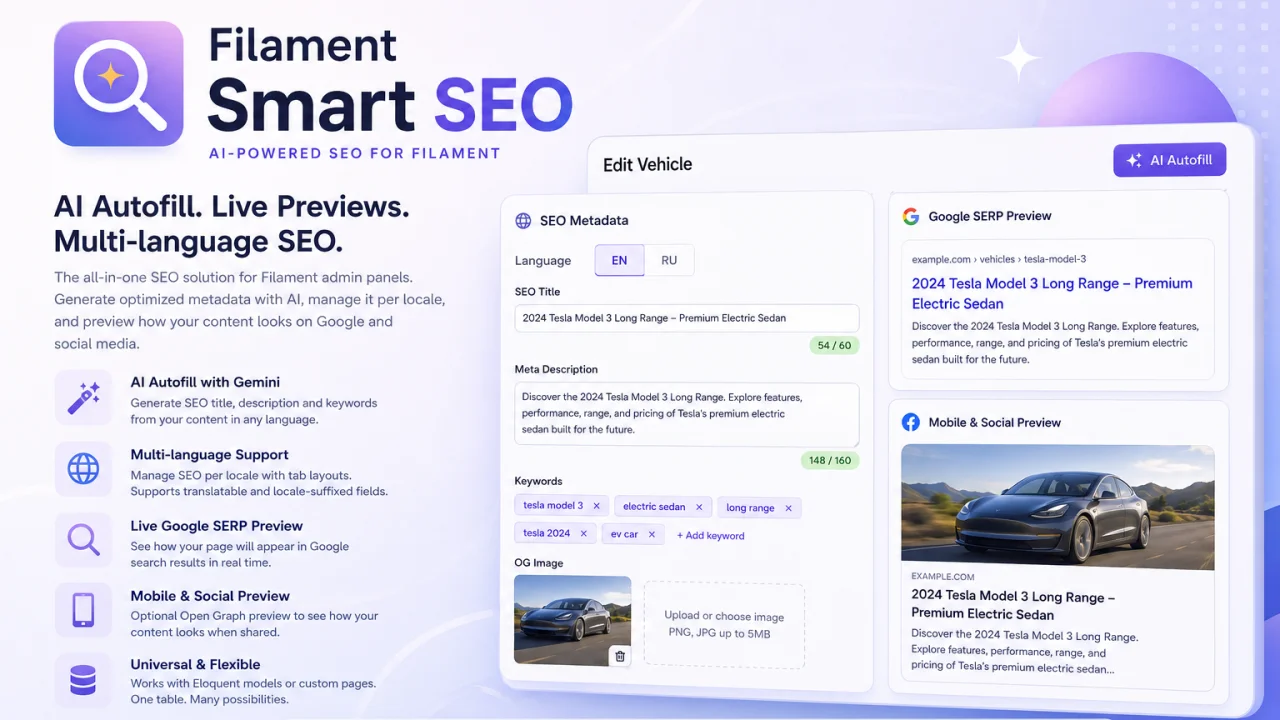Delete OG image with trash icon
1280x720 pixels.
pyautogui.click(x=620, y=656)
